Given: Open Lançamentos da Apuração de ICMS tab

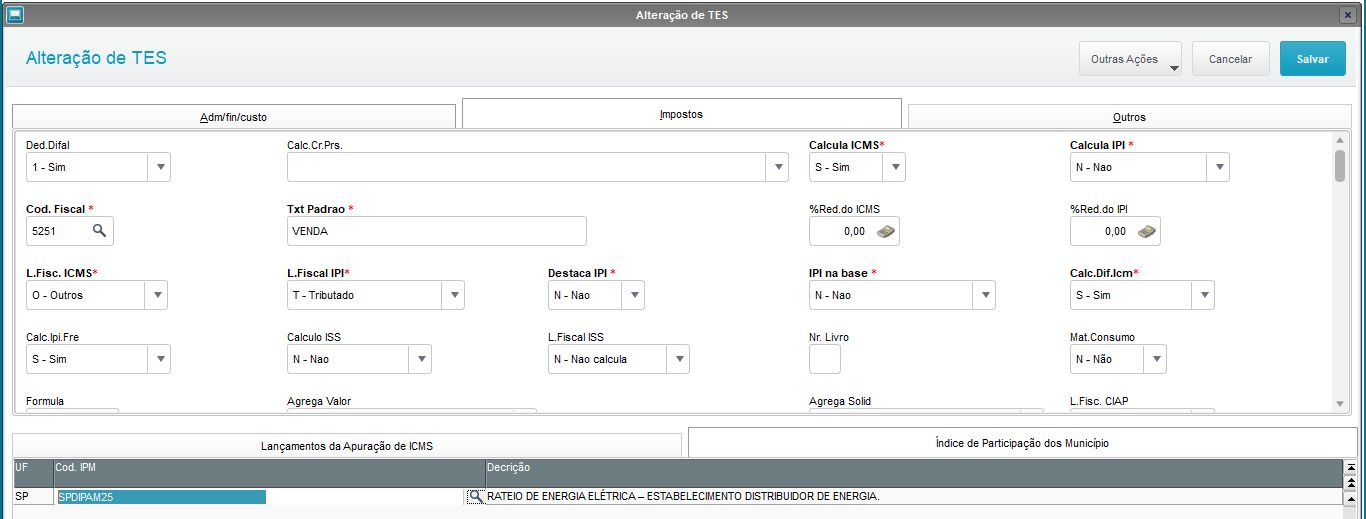Looking at the screenshot, I should coord(347,445).
